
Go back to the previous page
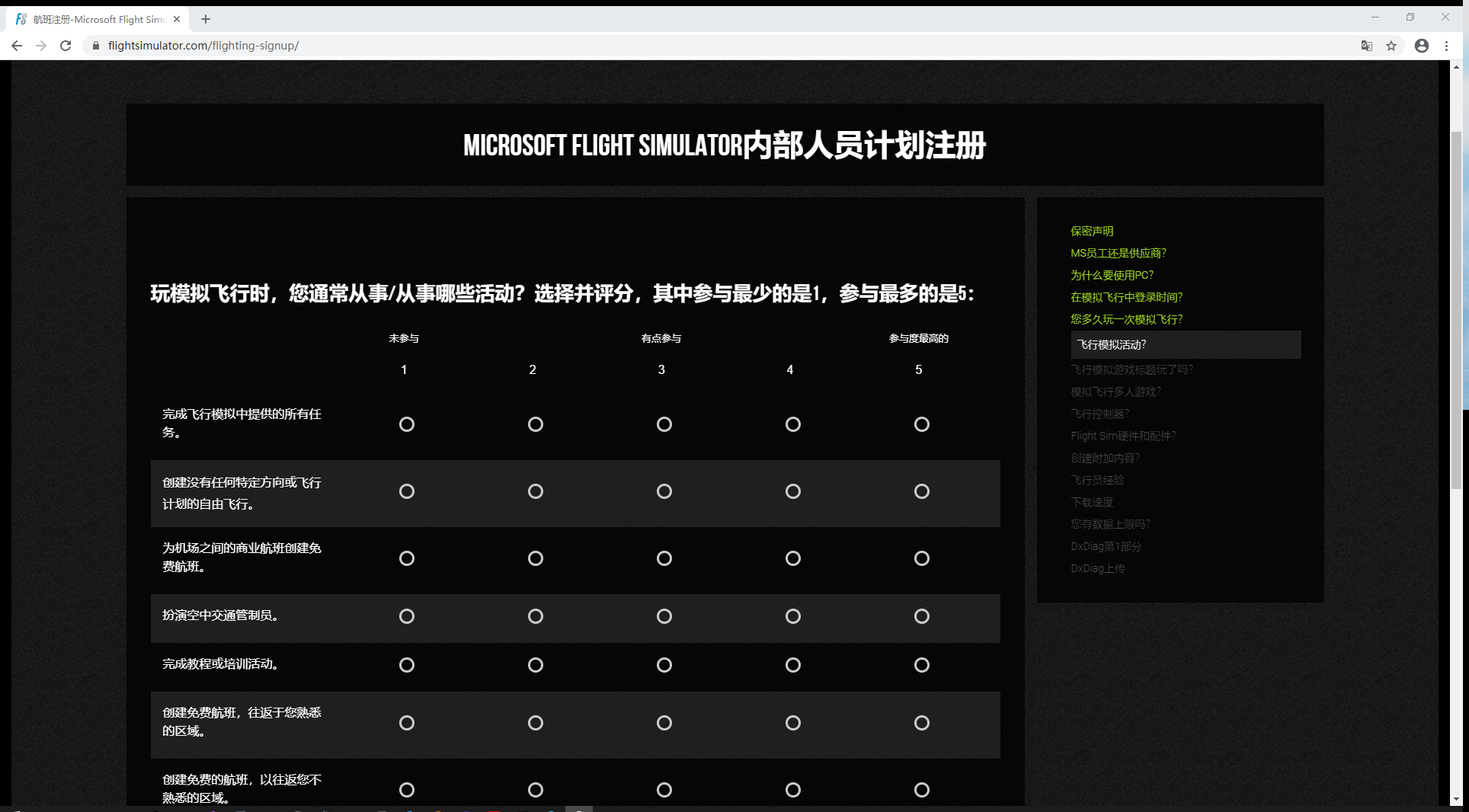(16, 46)
